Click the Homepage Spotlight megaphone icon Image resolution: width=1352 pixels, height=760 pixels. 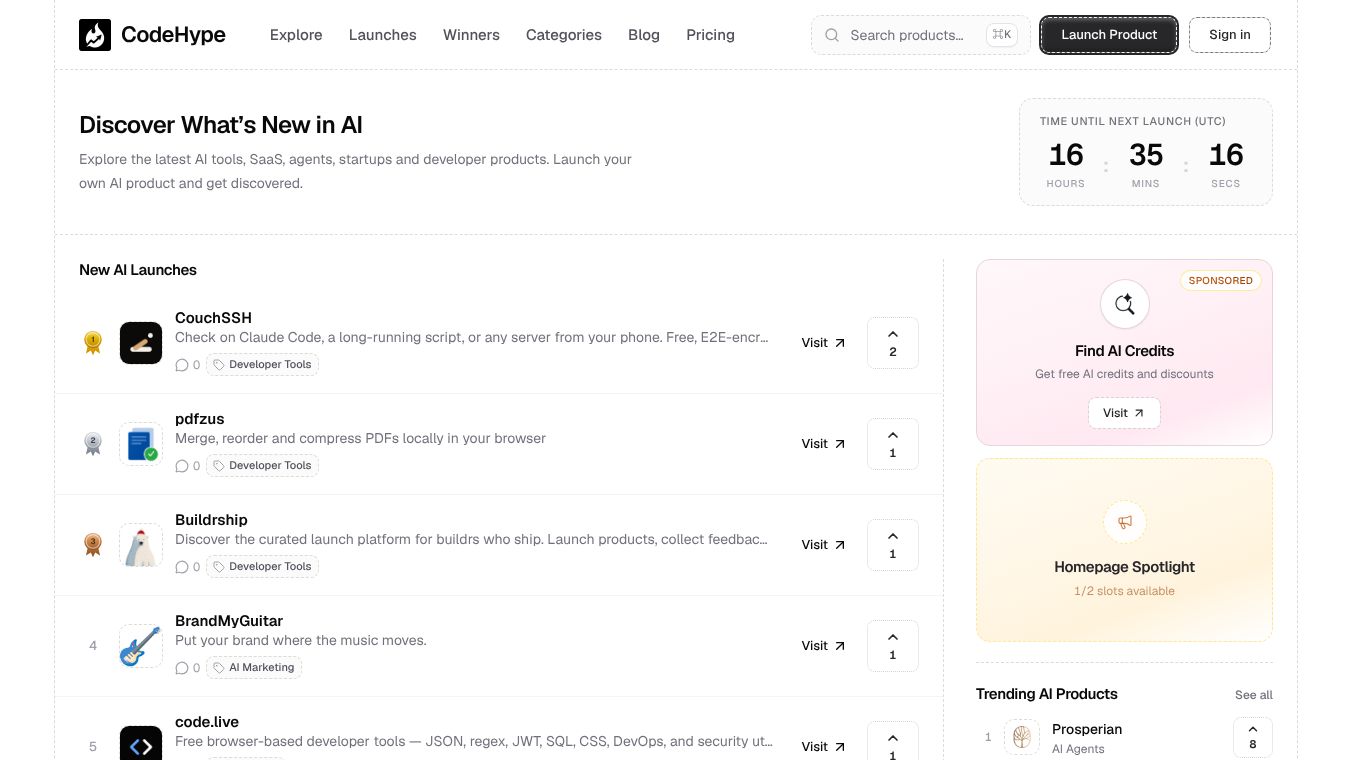[x=1124, y=522]
